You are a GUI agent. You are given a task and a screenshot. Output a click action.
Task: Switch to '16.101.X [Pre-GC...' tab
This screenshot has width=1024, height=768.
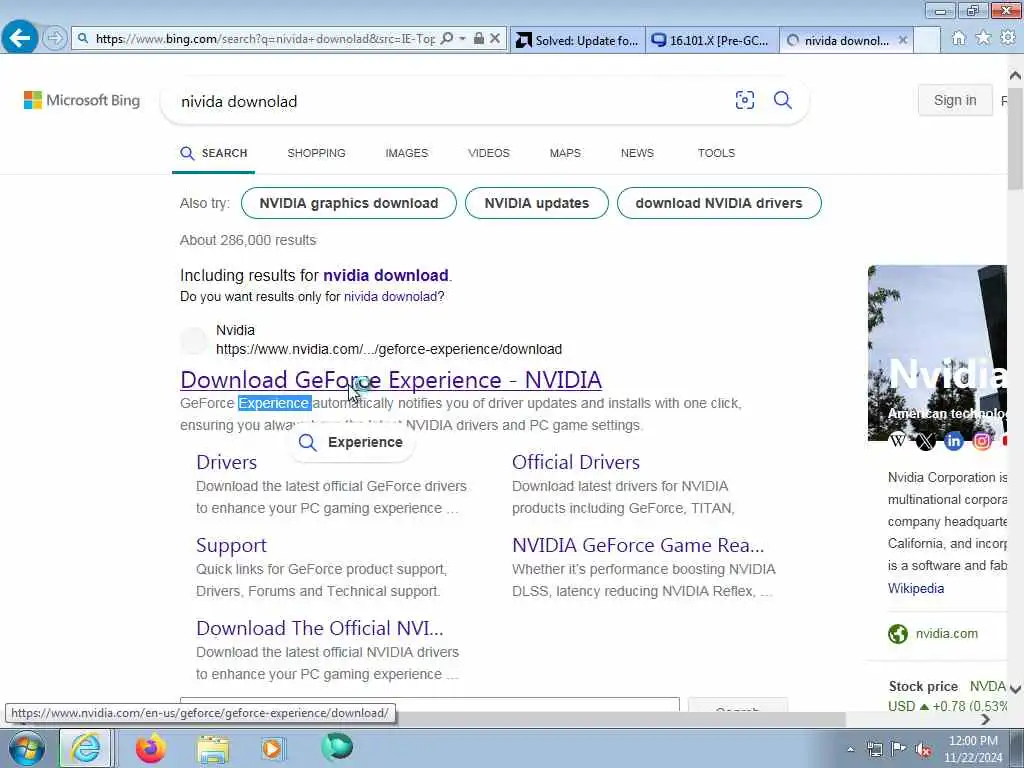tap(712, 40)
